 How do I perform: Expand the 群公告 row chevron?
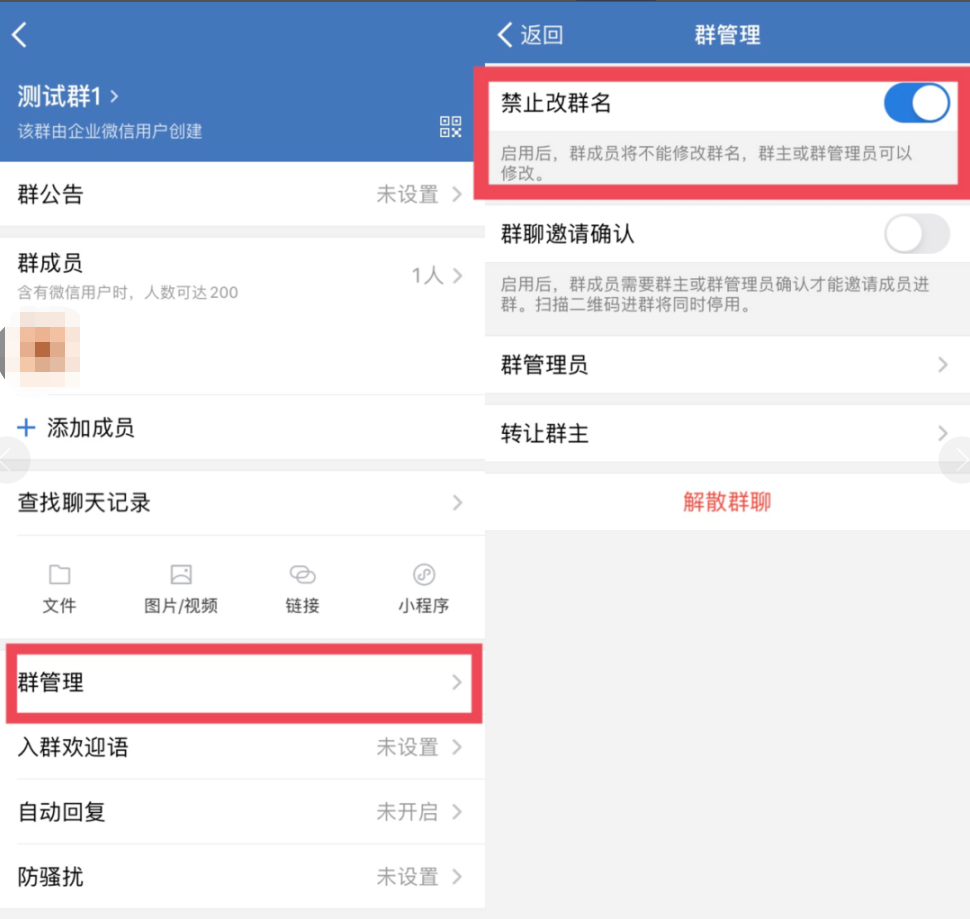point(457,194)
